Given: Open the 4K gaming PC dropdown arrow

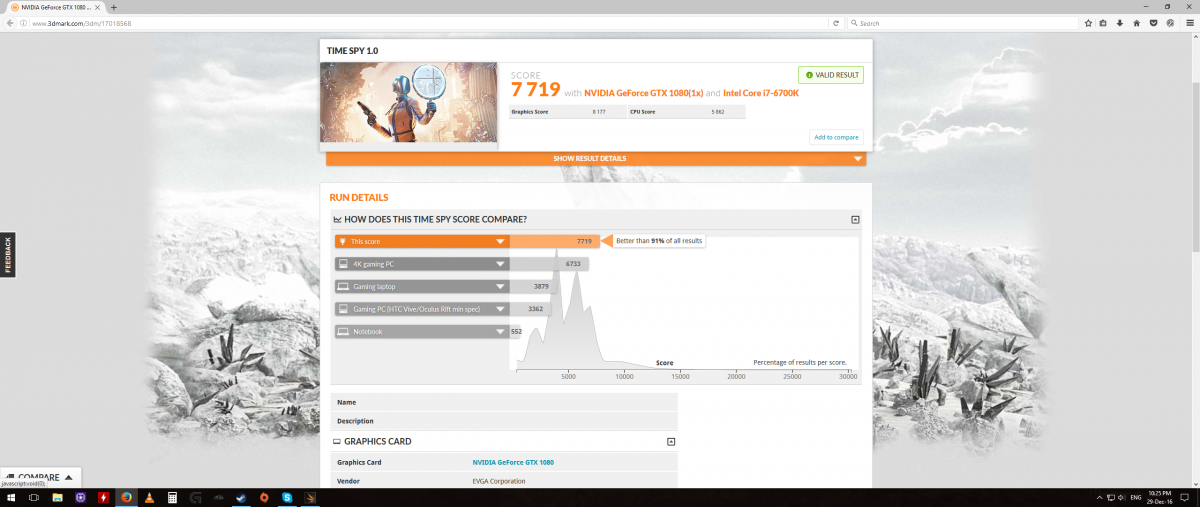Looking at the screenshot, I should click(500, 264).
